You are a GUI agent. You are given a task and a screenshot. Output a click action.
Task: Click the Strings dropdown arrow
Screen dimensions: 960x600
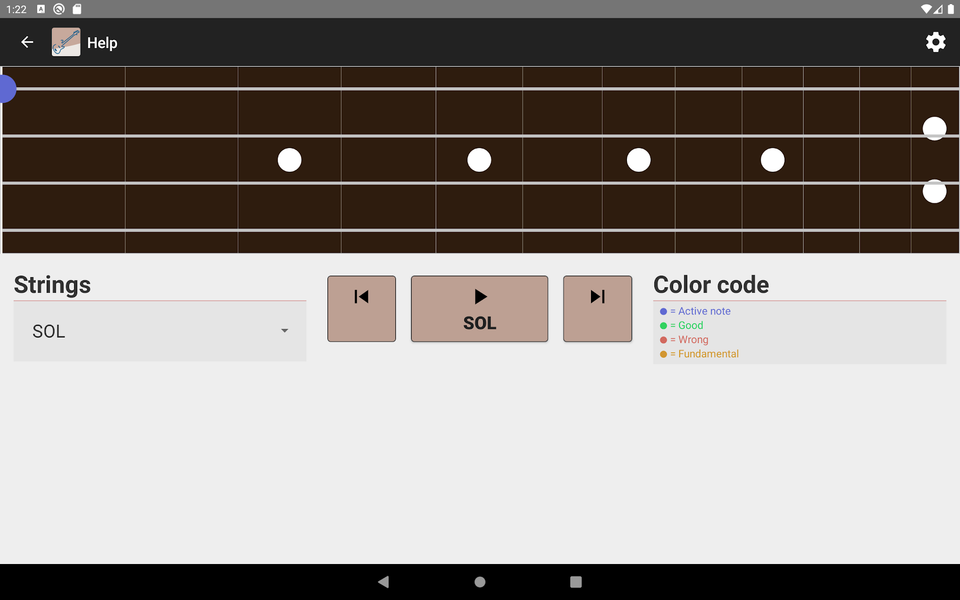[284, 331]
